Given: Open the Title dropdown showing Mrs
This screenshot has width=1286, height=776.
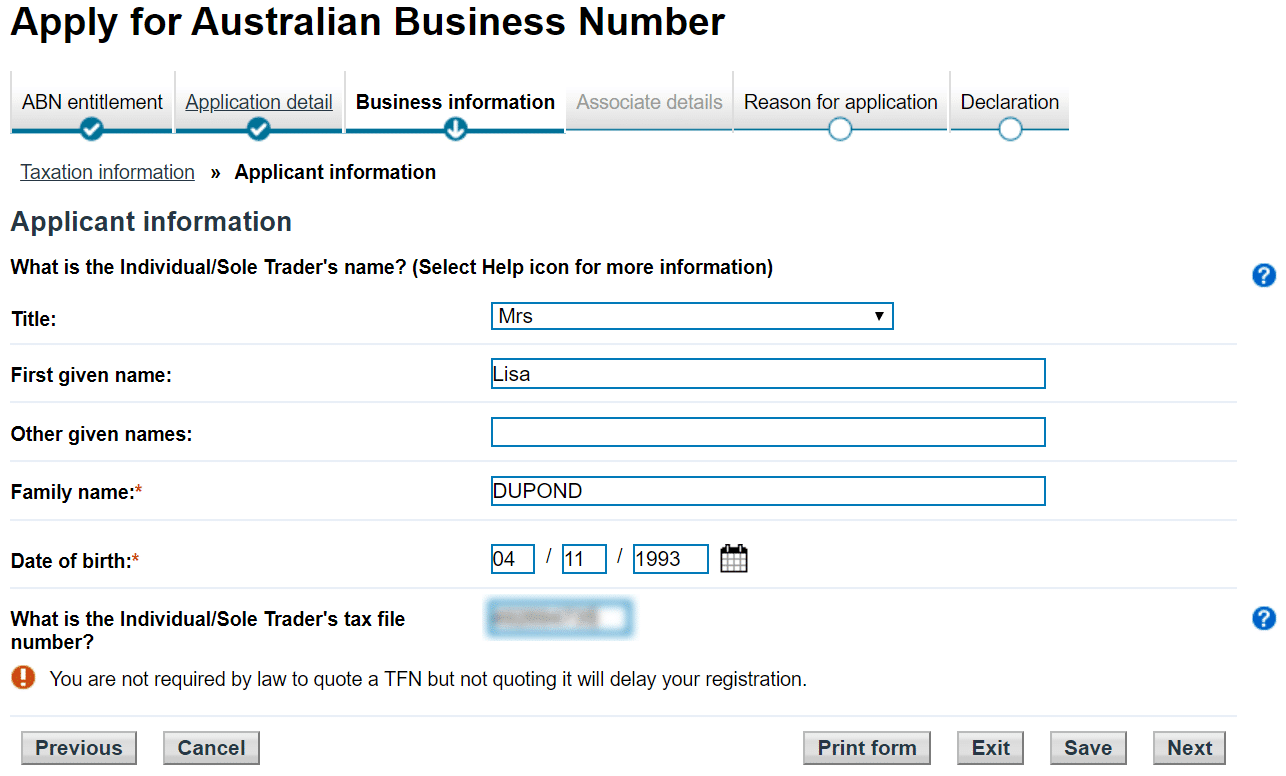Looking at the screenshot, I should (692, 316).
